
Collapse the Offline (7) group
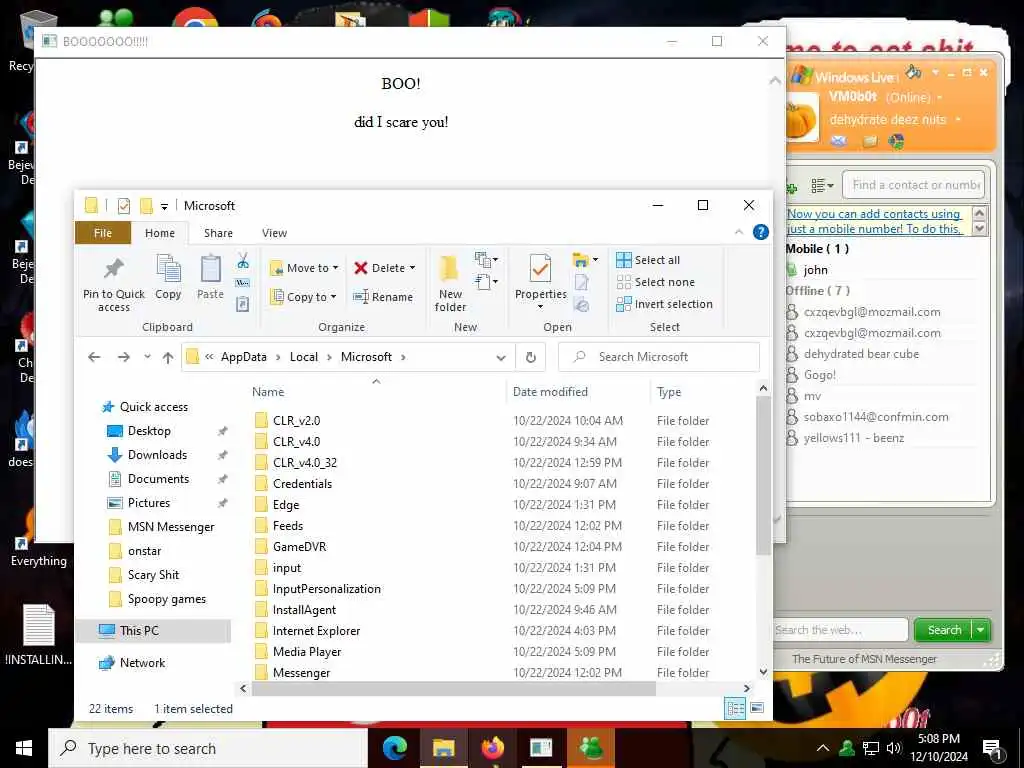(818, 291)
